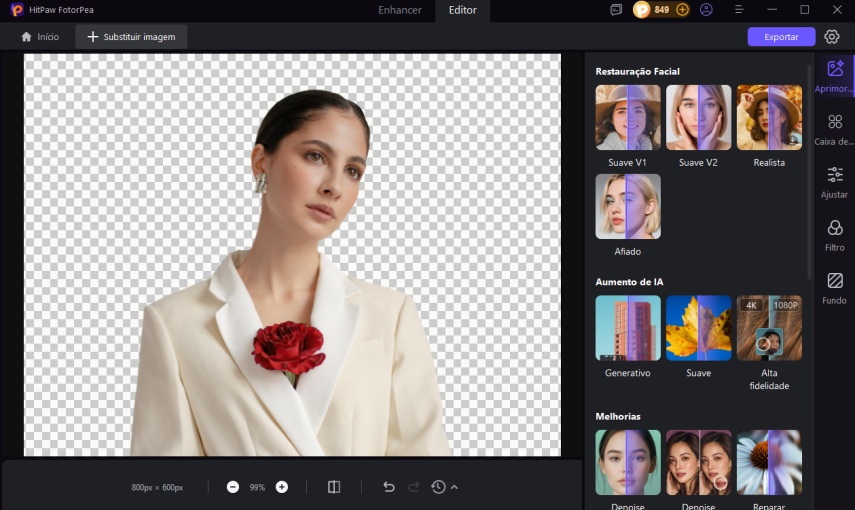Image resolution: width=855 pixels, height=510 pixels.
Task: Click the Exportar button
Action: [x=781, y=37]
